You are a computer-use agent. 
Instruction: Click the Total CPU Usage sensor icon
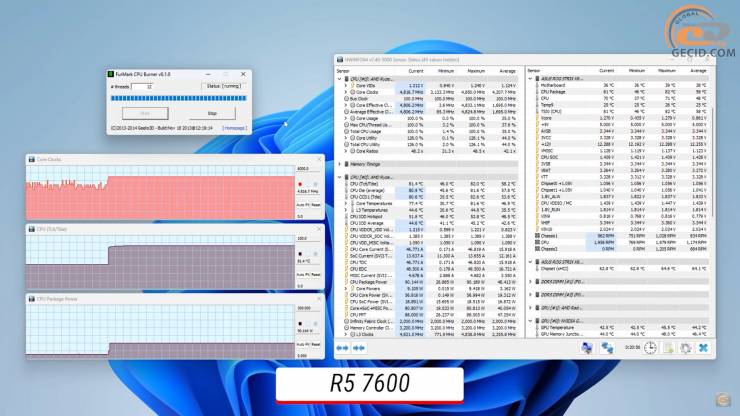347,131
